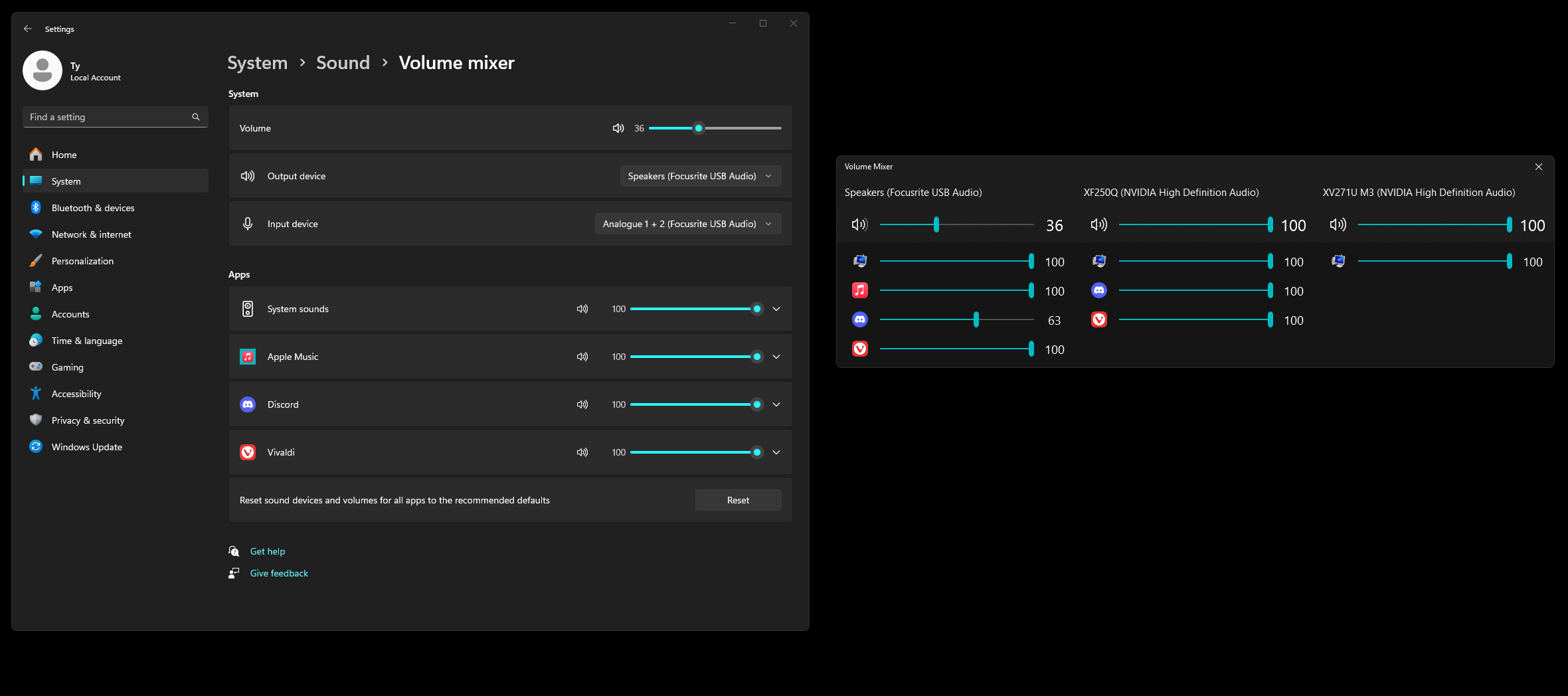Mute Apple Music in Settings apps list

point(582,357)
